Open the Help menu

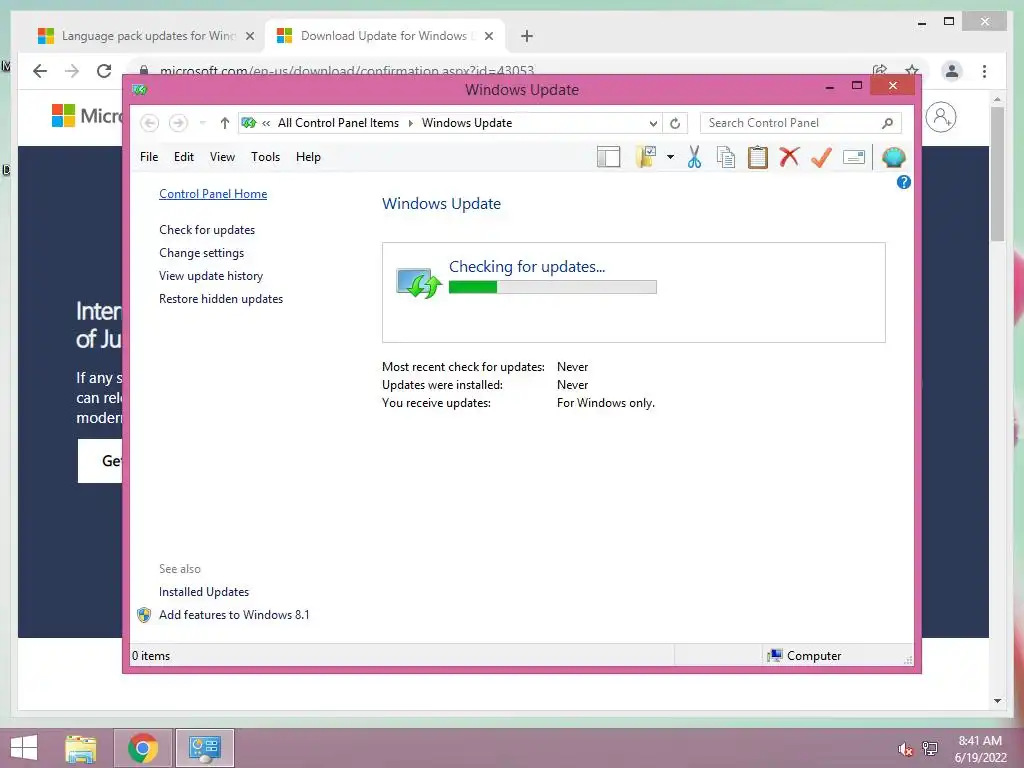[308, 157]
